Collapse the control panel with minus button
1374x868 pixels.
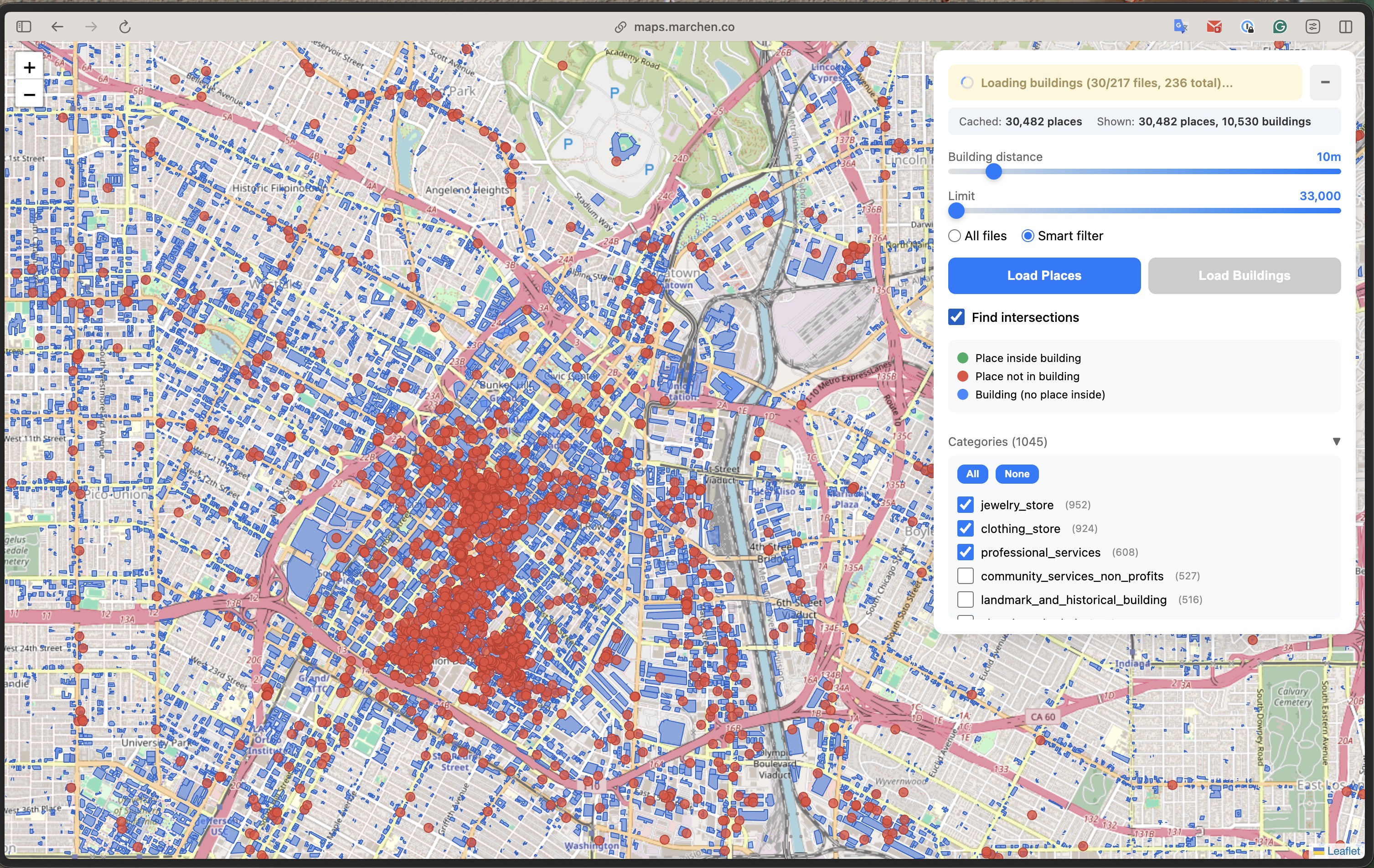point(1325,83)
